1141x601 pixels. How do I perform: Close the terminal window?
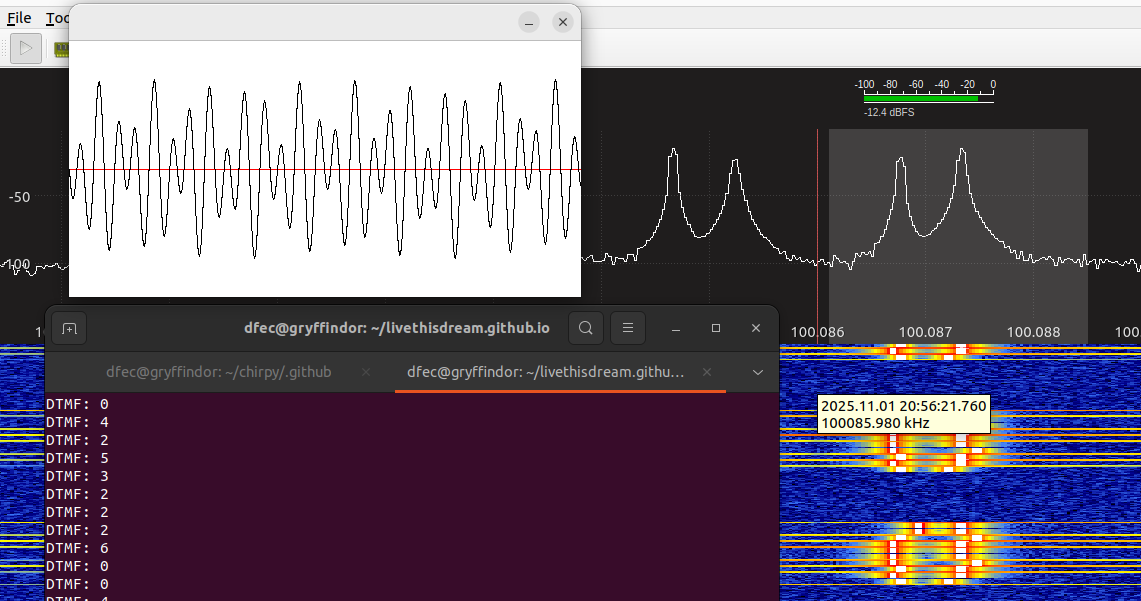pyautogui.click(x=755, y=328)
